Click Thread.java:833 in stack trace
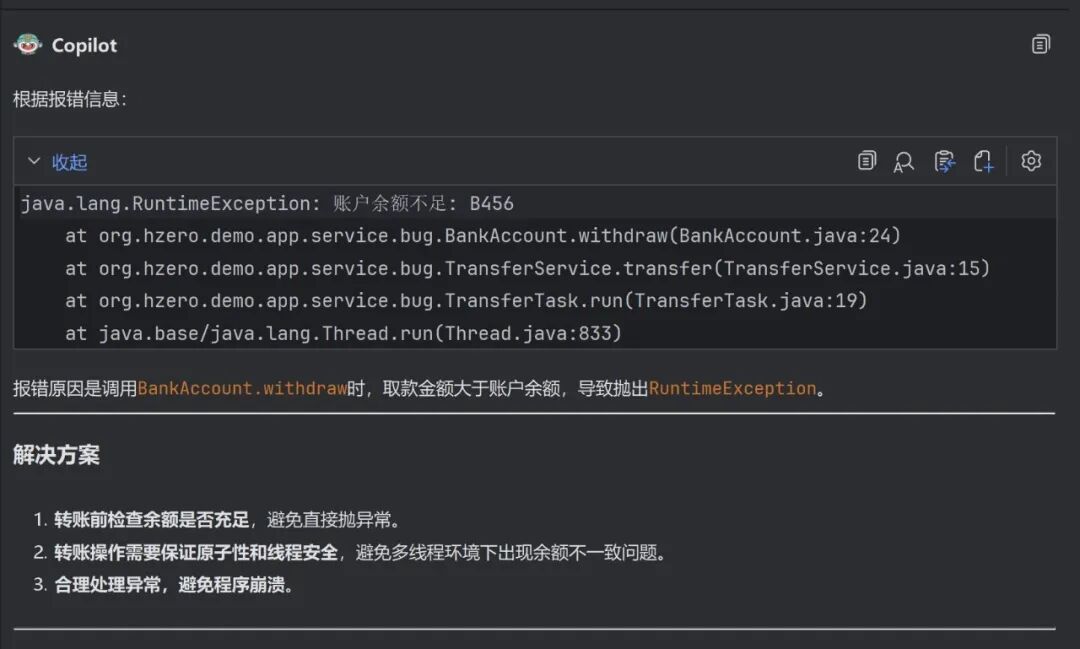1080x649 pixels. 527,333
